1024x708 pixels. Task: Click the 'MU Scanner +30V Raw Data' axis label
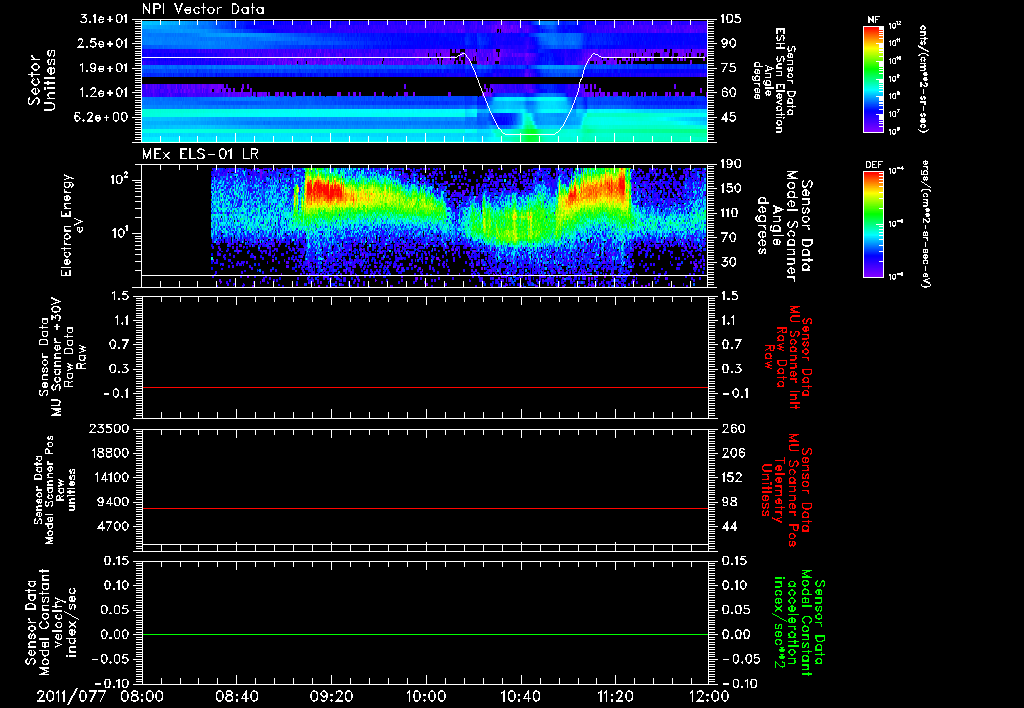(x=62, y=357)
